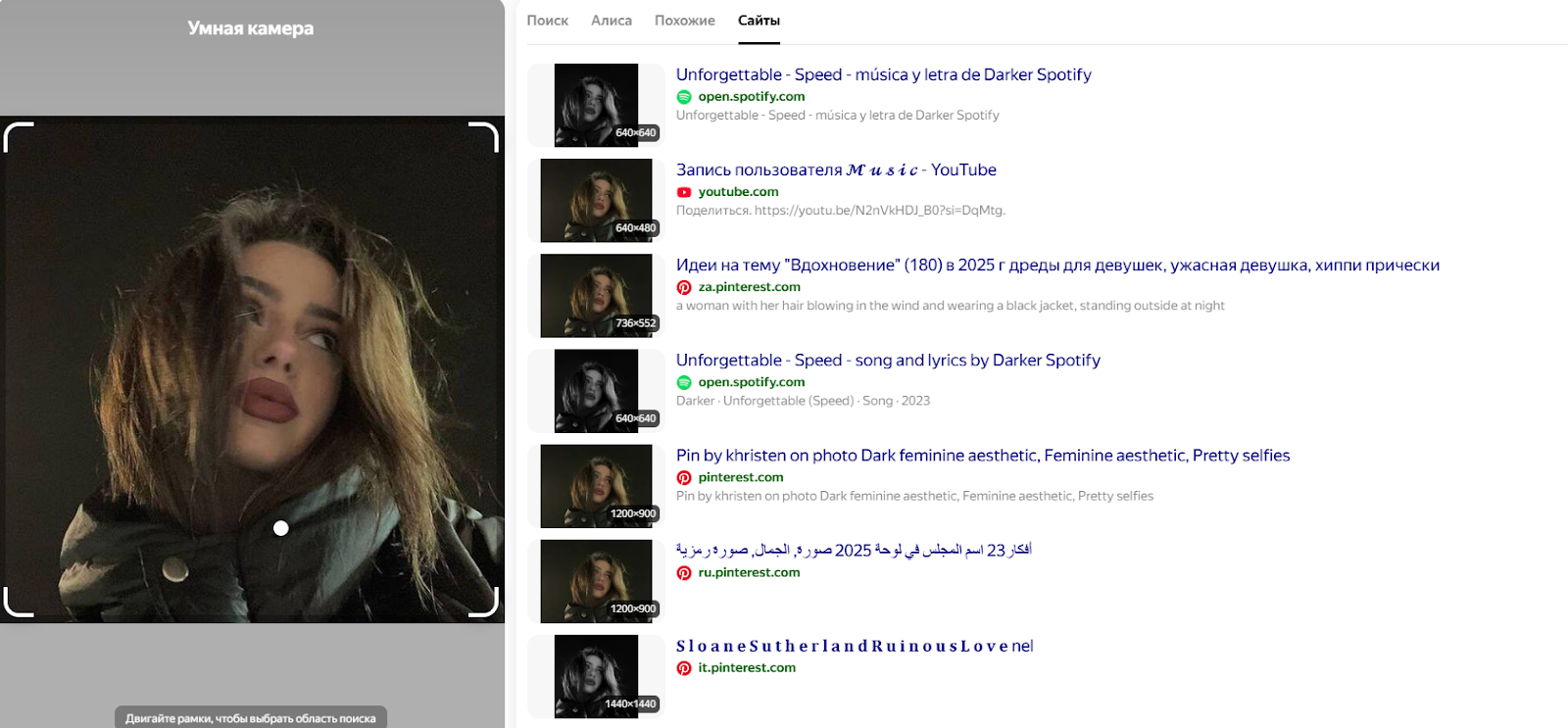Switch to the Поиск tab
Screen dimensions: 1568x728
(547, 21)
